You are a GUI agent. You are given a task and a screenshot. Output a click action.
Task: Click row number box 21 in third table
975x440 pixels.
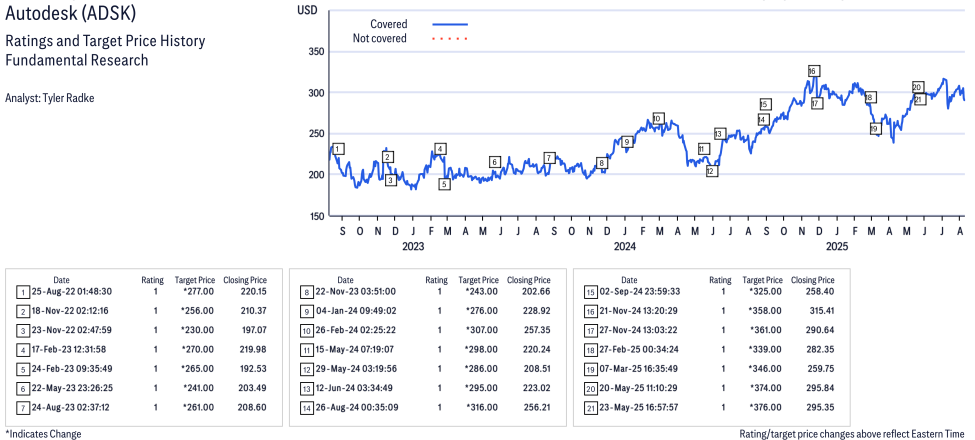590,408
